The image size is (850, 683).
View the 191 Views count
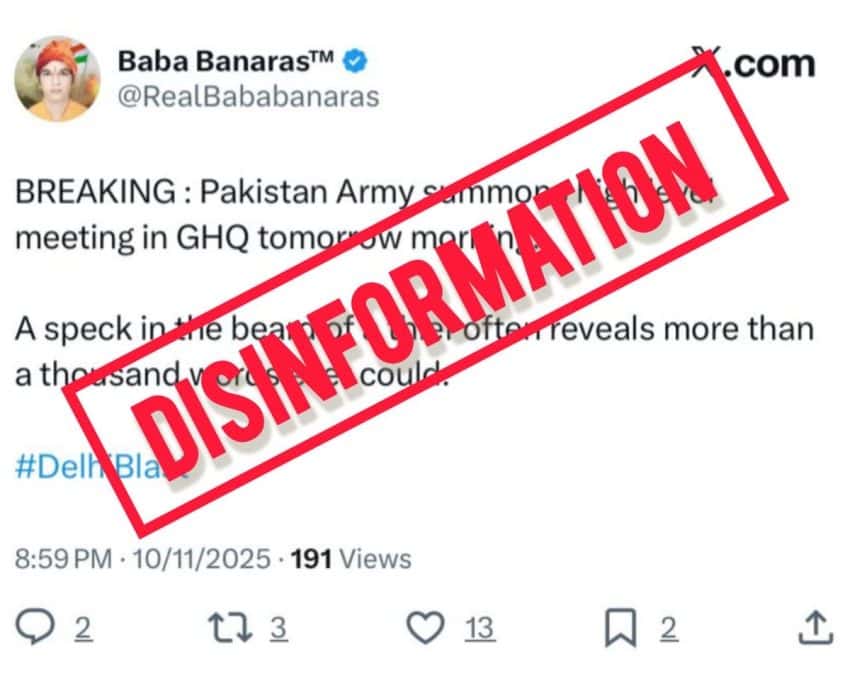click(x=351, y=559)
